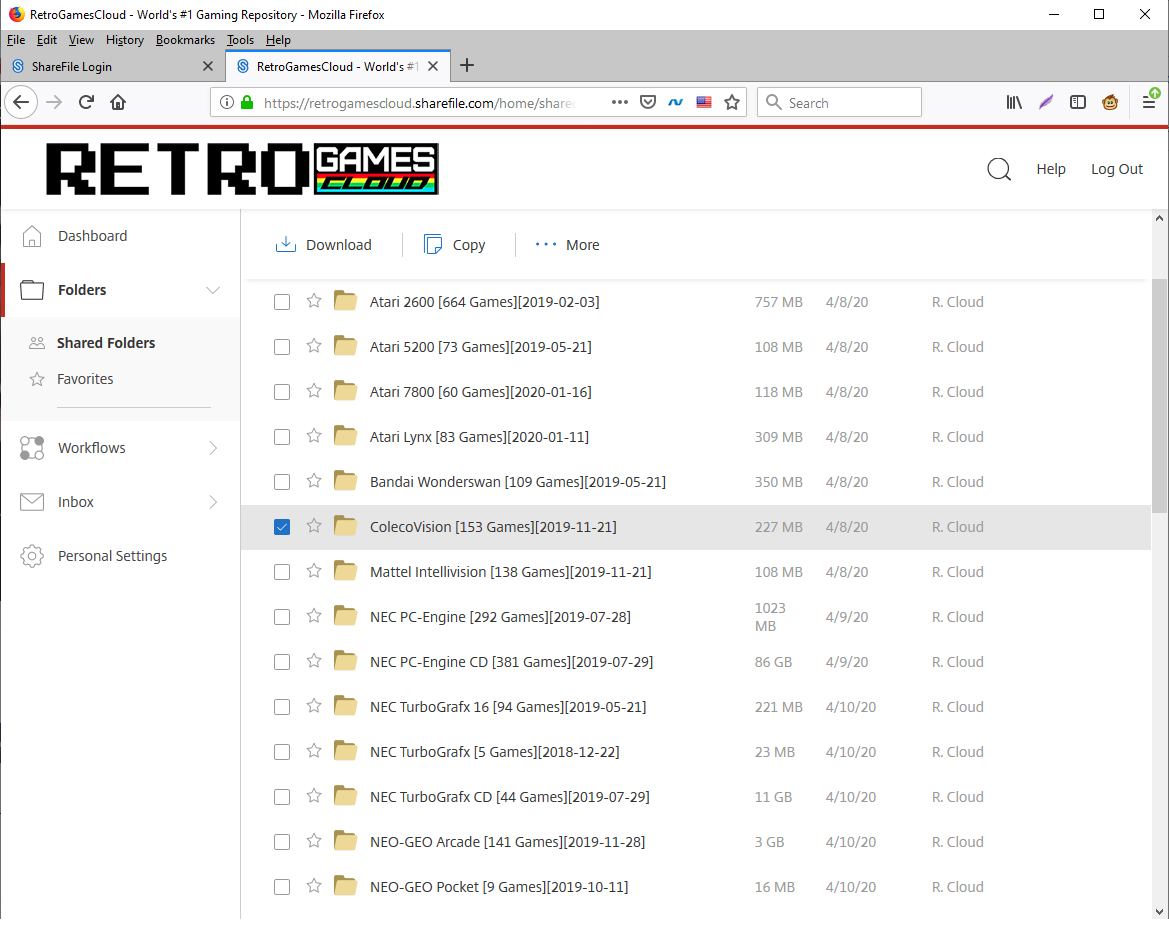Click the folder icon for Bandai Wonderswan
The width and height of the screenshot is (1169, 939).
[x=345, y=481]
